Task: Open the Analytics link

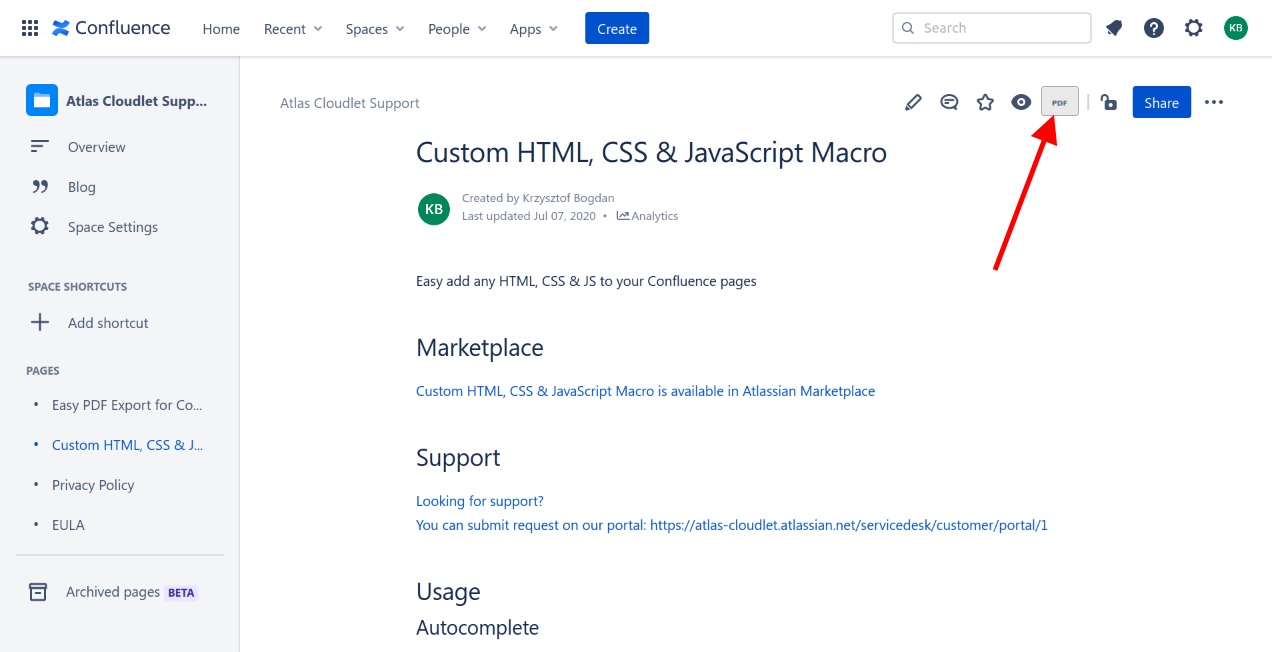Action: tap(648, 216)
